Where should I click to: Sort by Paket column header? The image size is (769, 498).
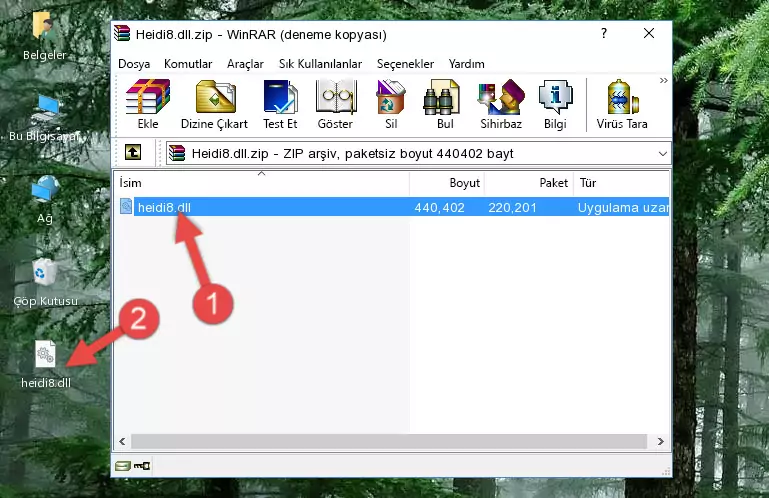529,183
